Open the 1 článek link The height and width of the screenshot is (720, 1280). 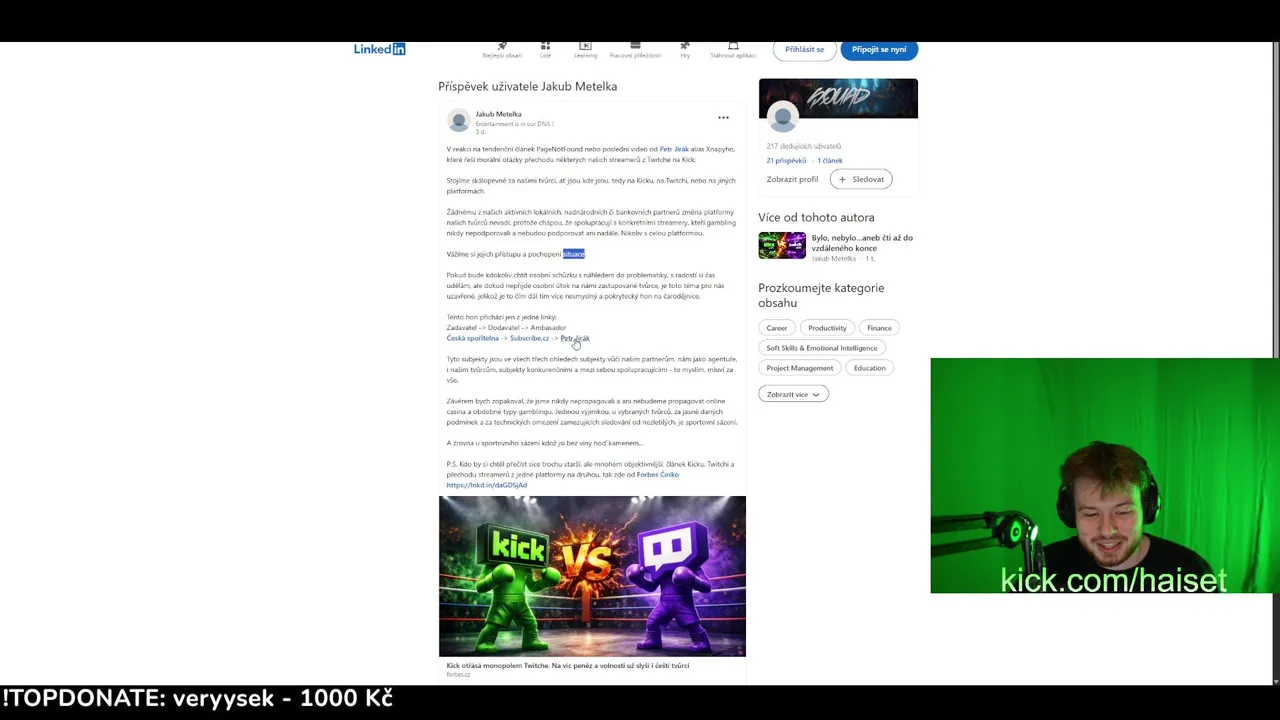pos(830,160)
